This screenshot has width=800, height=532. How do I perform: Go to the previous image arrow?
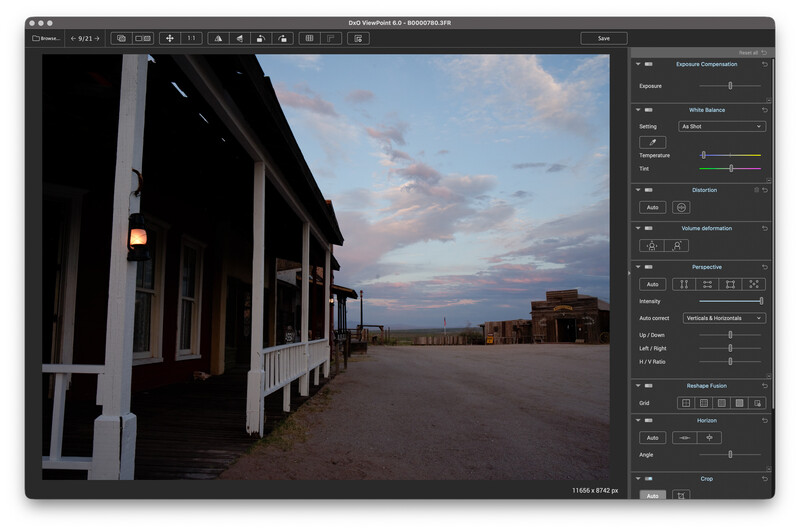click(x=73, y=38)
